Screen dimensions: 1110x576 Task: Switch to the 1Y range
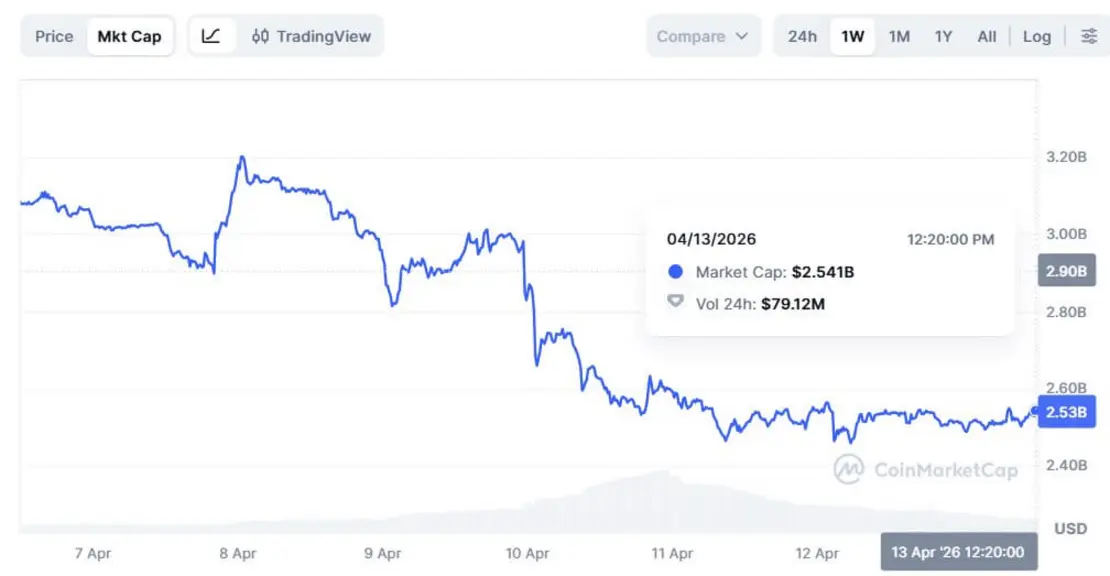[x=943, y=36]
